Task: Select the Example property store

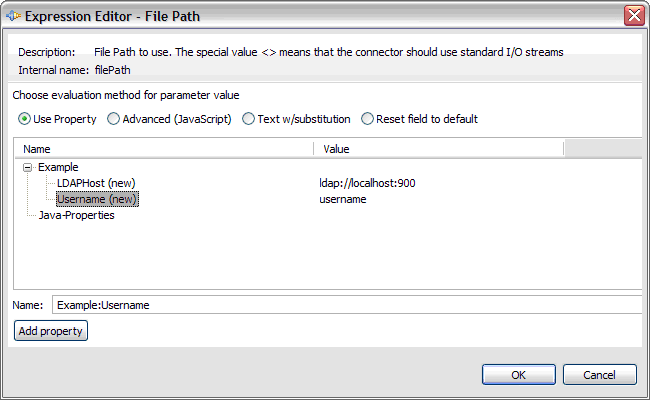Action: [58, 167]
